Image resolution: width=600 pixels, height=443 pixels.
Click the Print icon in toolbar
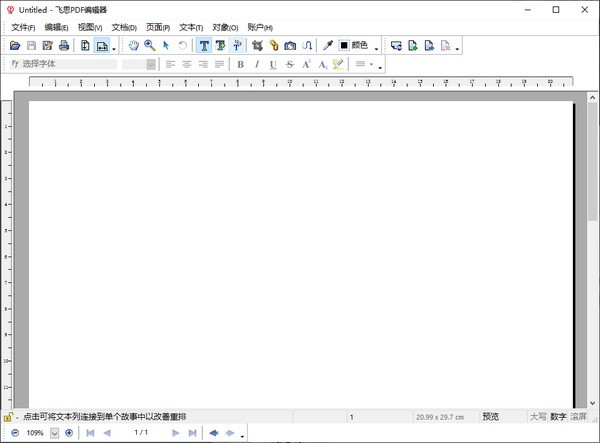click(x=63, y=46)
